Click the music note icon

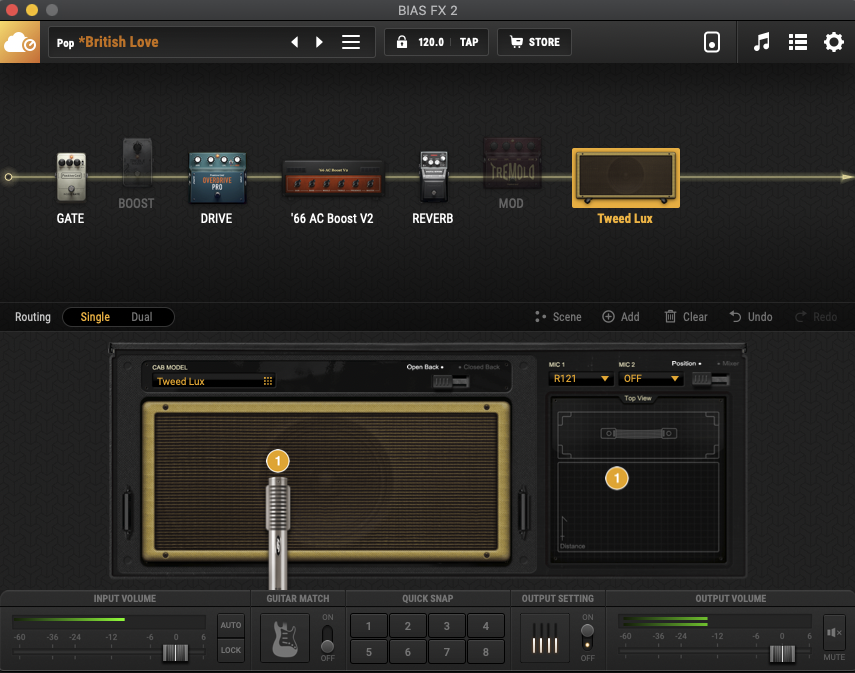pos(762,42)
